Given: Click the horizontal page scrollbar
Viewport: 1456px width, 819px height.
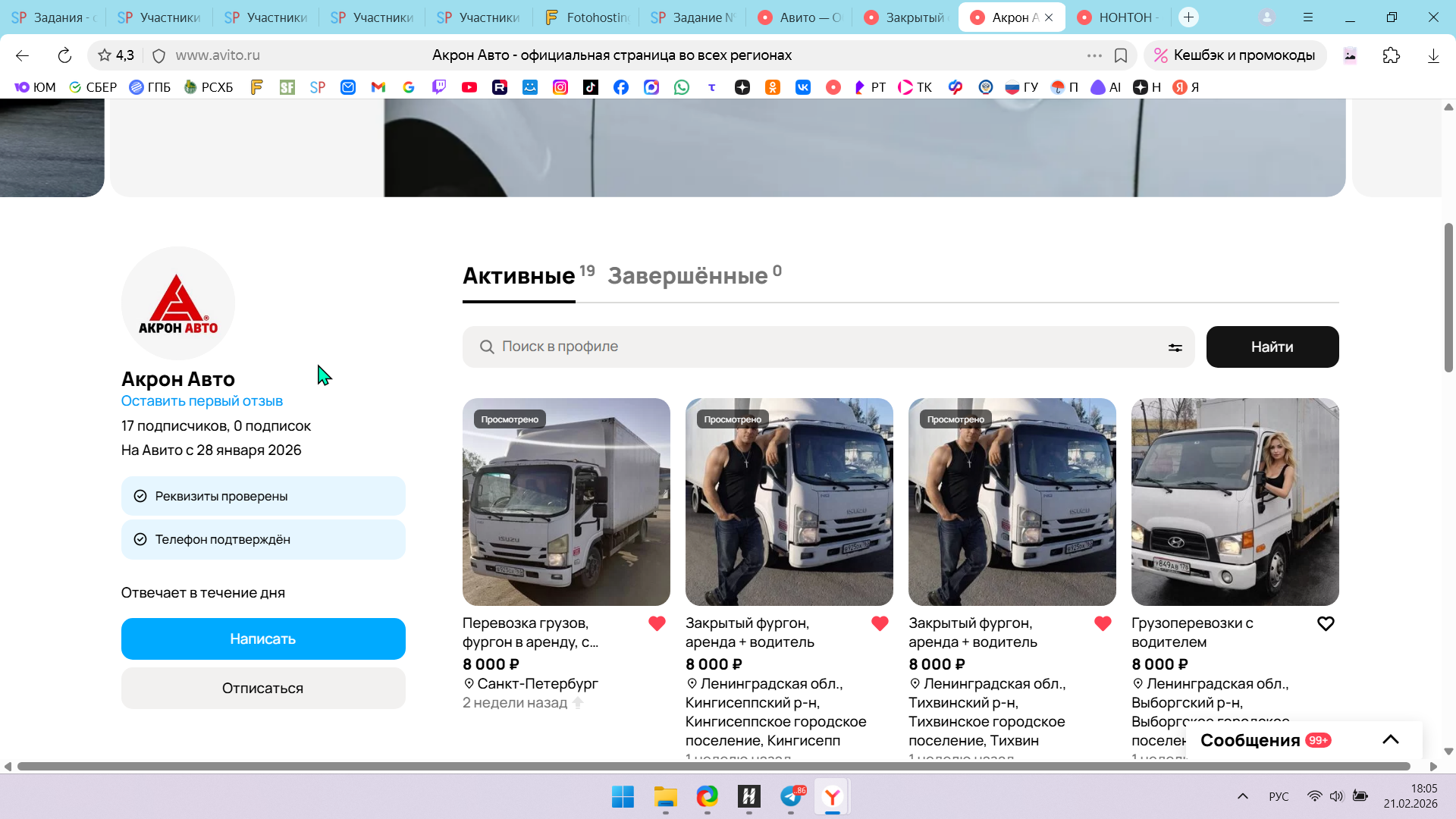Looking at the screenshot, I should [713, 766].
